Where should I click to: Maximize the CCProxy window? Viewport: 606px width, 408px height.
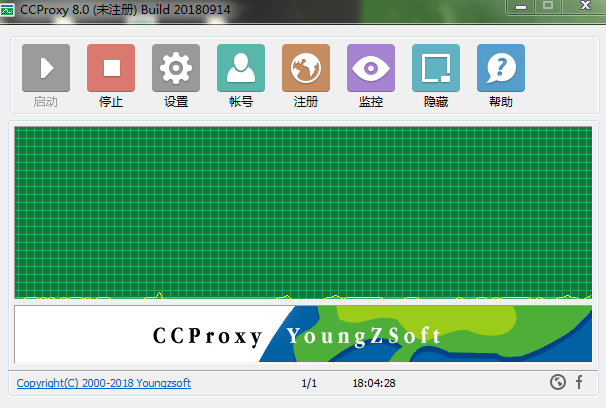pyautogui.click(x=548, y=6)
